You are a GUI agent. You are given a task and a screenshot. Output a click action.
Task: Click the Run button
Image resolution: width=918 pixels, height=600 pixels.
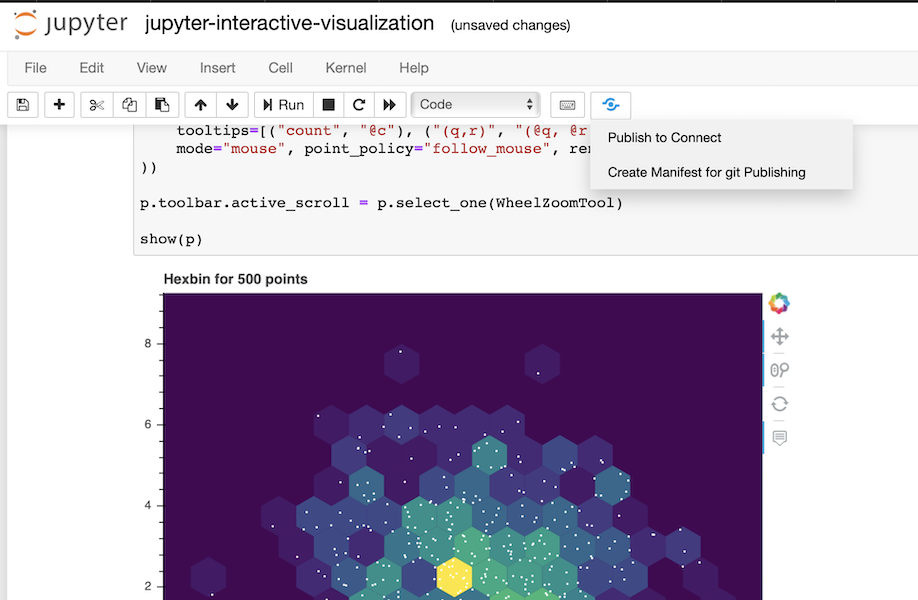(281, 104)
